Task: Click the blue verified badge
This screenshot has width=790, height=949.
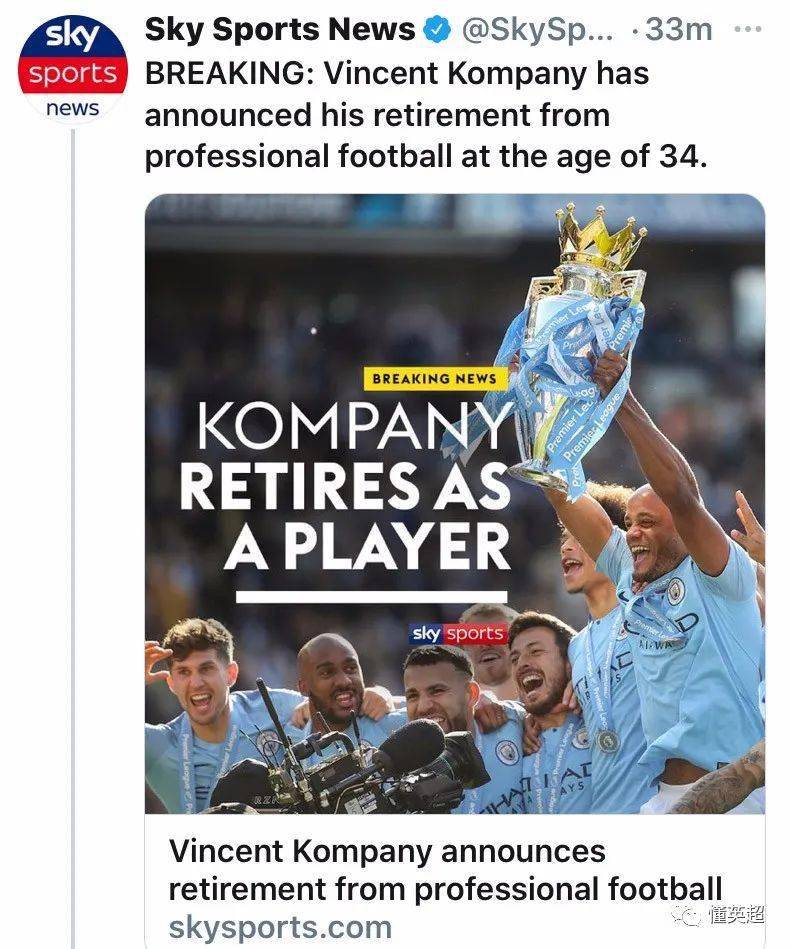Action: 437,31
